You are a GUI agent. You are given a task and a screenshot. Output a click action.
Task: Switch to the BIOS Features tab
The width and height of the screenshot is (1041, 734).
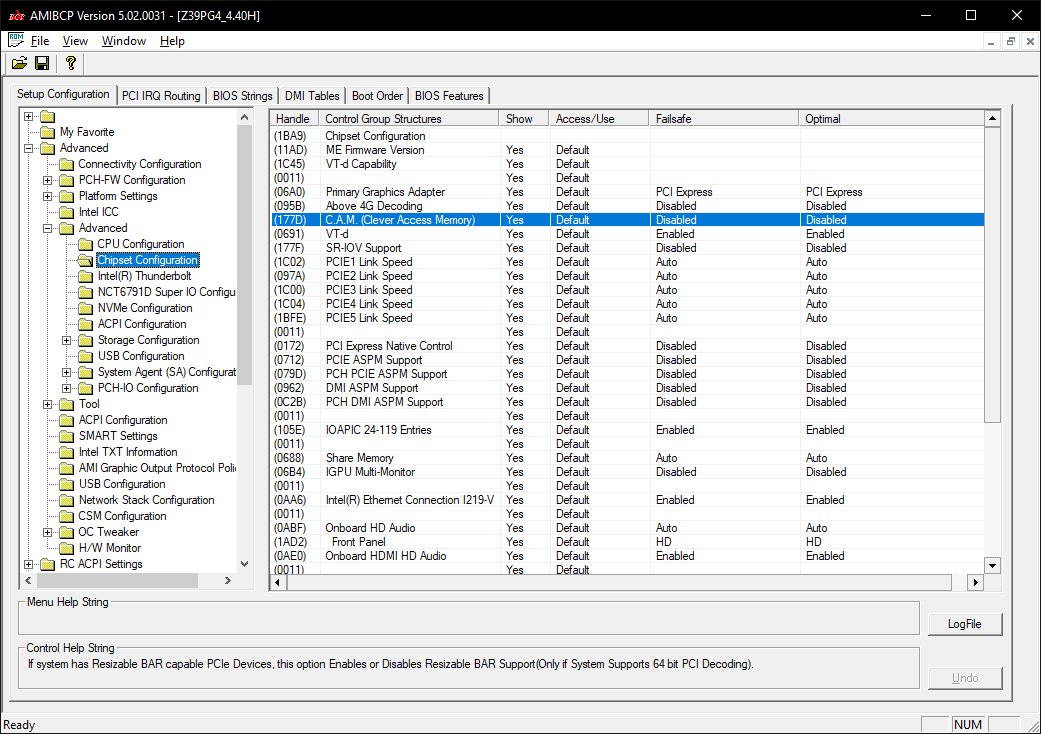point(449,96)
